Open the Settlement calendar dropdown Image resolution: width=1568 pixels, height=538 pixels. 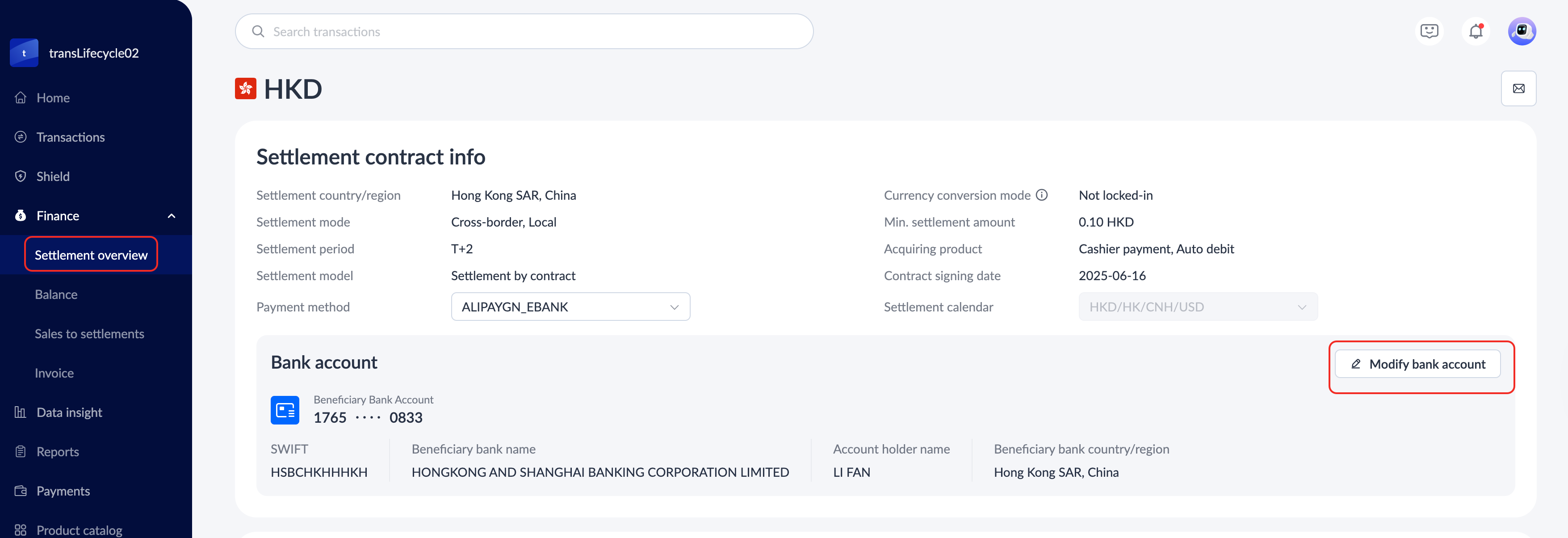[x=1197, y=307]
